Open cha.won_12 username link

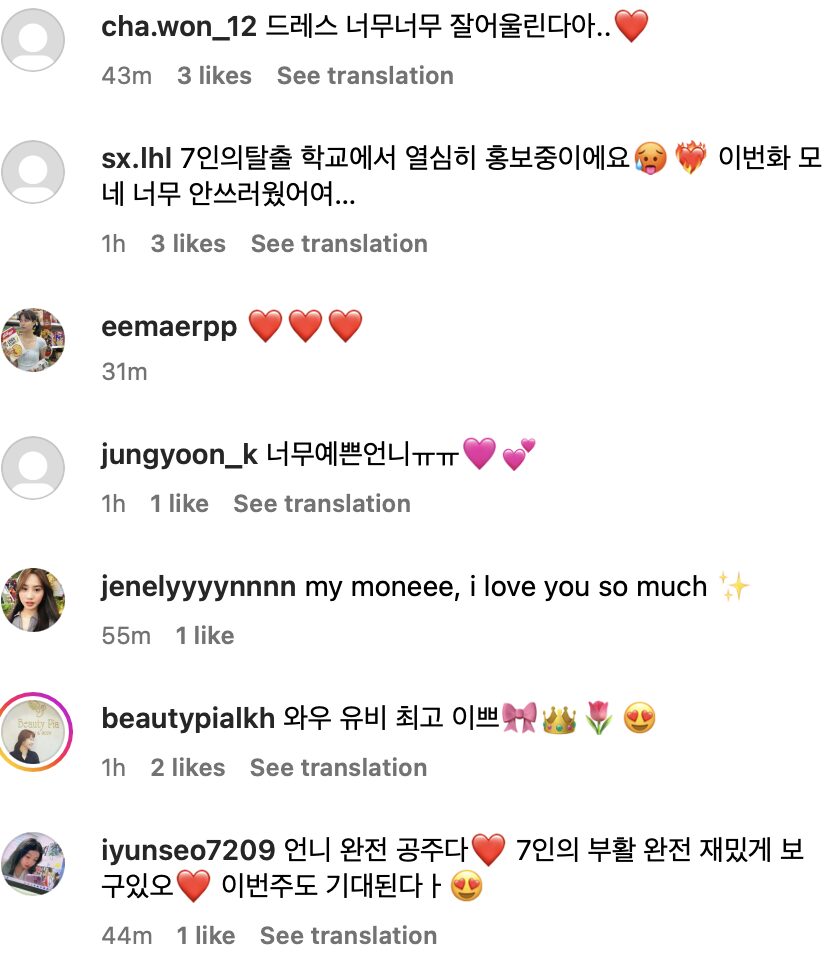(179, 28)
